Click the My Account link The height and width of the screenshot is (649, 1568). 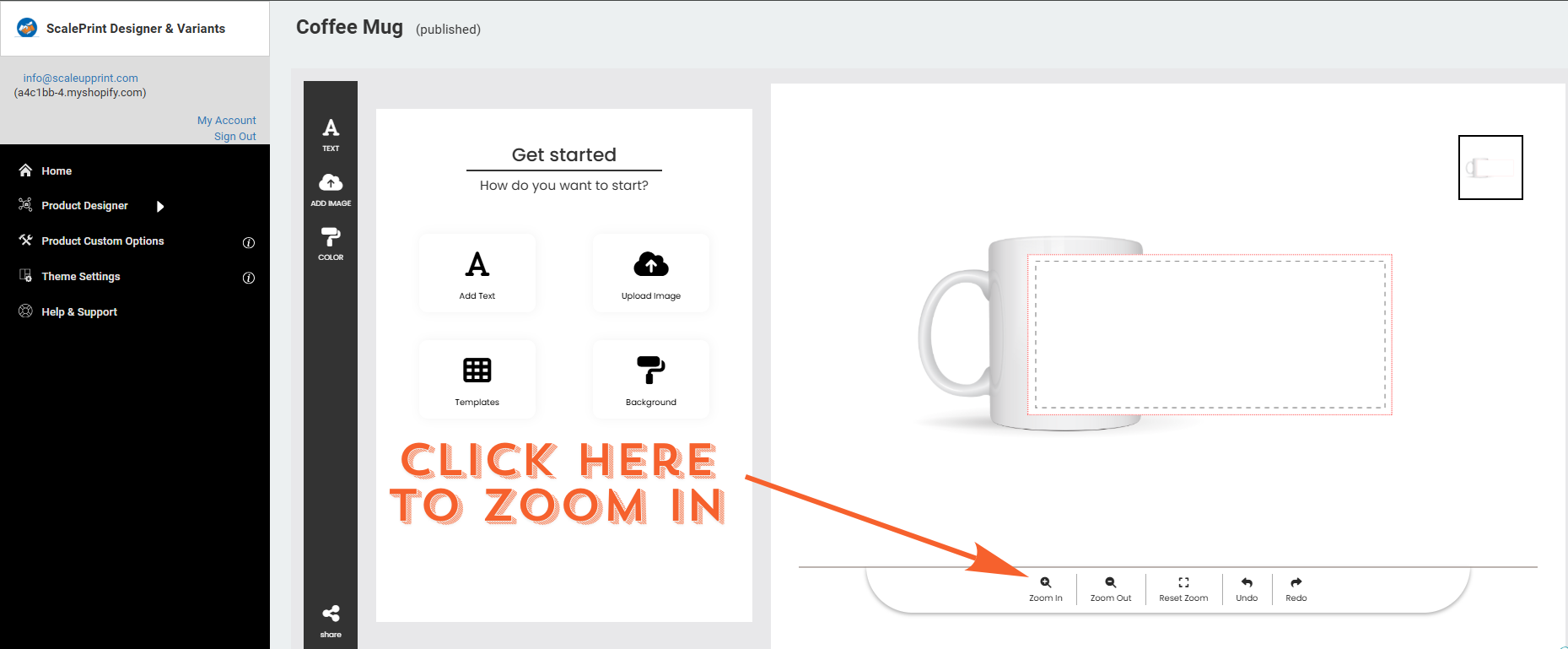click(x=227, y=121)
